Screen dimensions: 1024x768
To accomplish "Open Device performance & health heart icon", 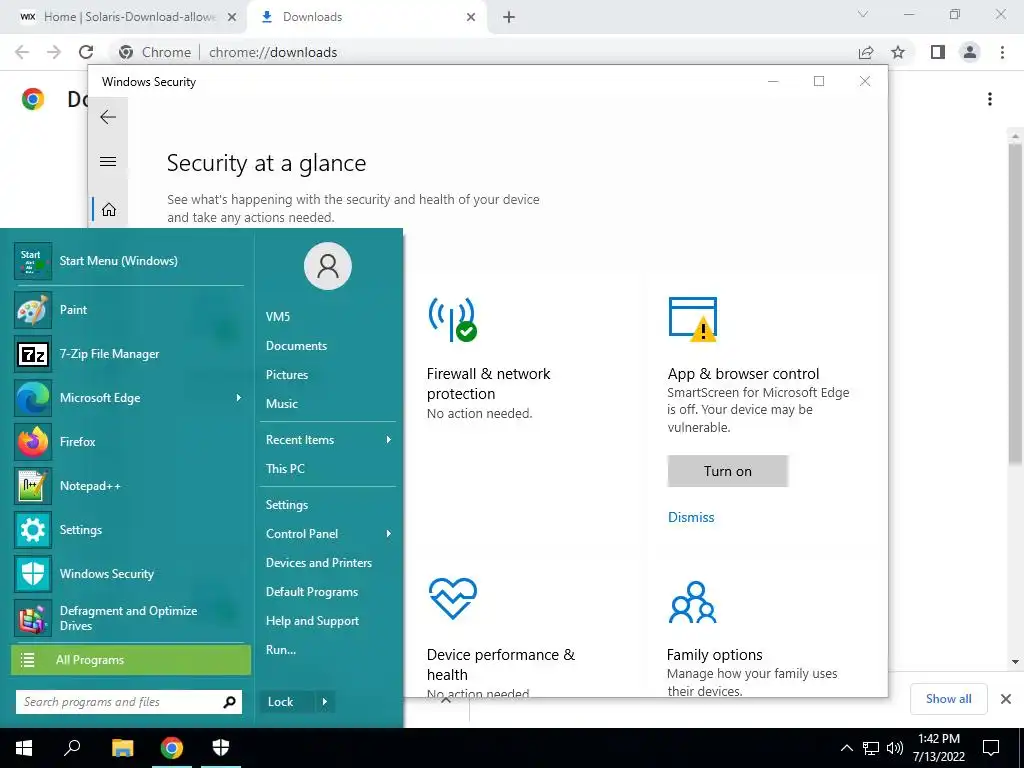I will [453, 598].
